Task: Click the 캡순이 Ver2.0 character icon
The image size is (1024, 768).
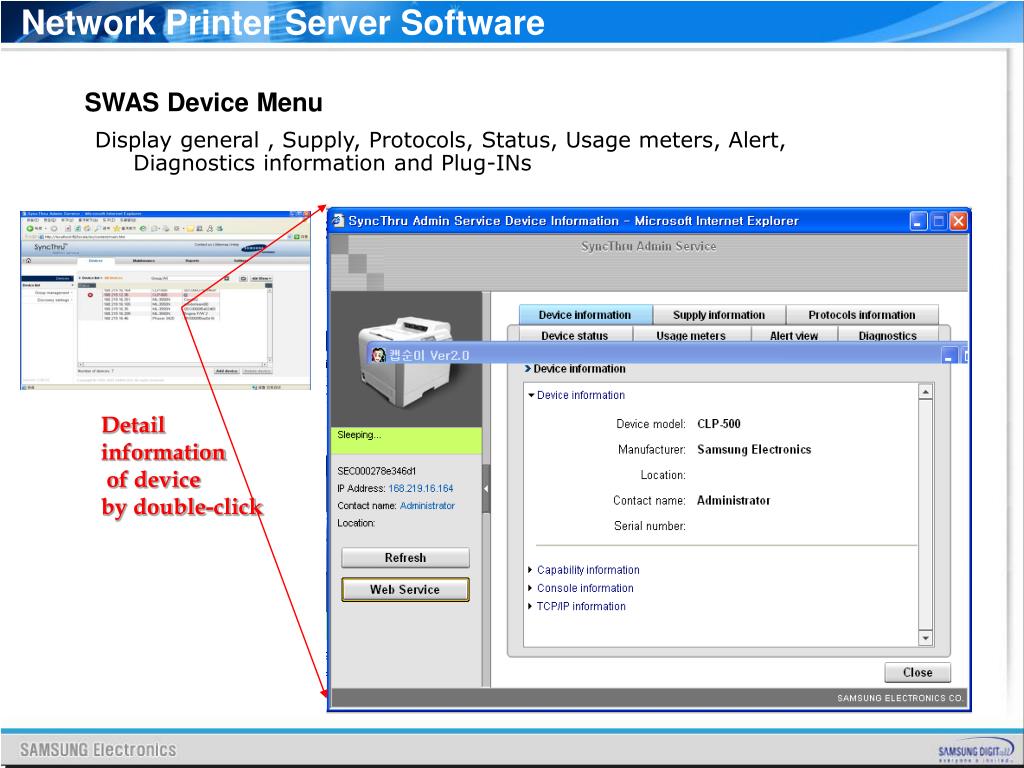Action: point(379,355)
